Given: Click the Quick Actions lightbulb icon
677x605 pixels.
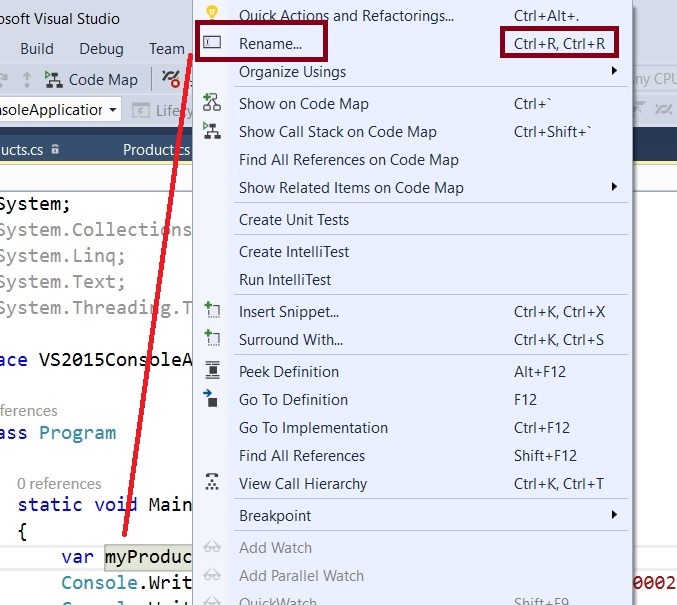Looking at the screenshot, I should coord(211,13).
